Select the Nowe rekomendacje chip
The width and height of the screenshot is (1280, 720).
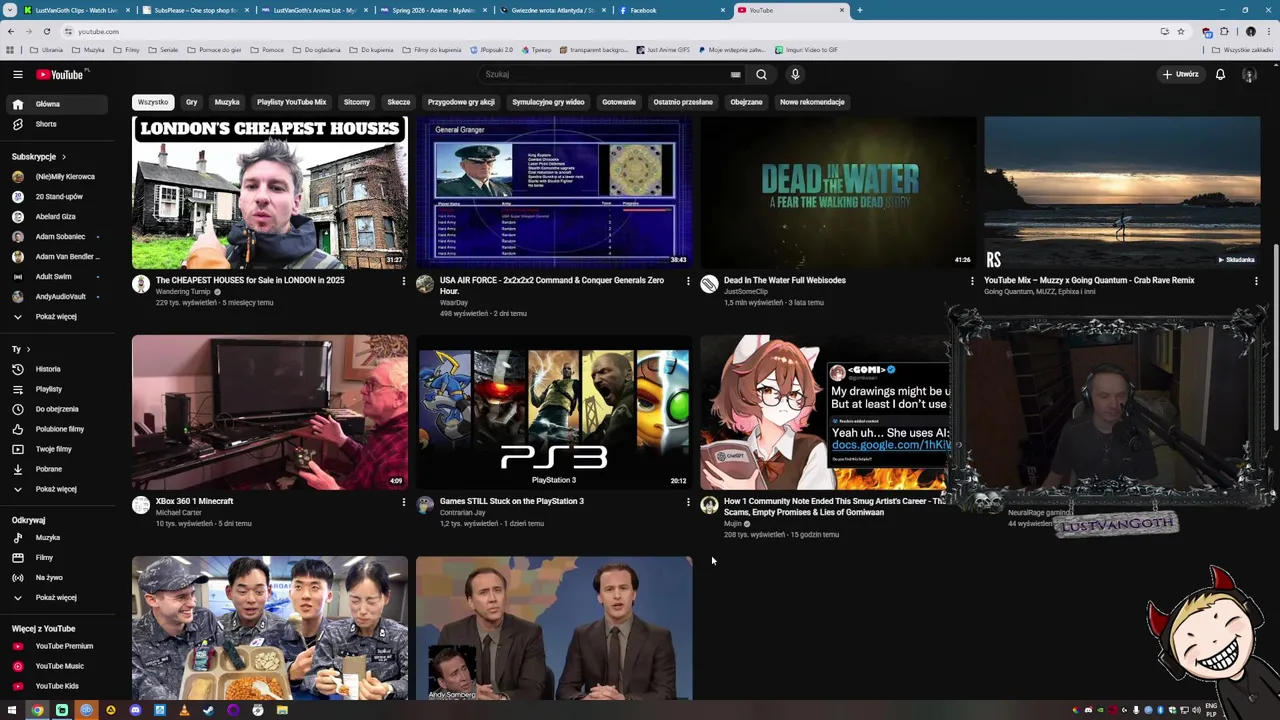[812, 102]
